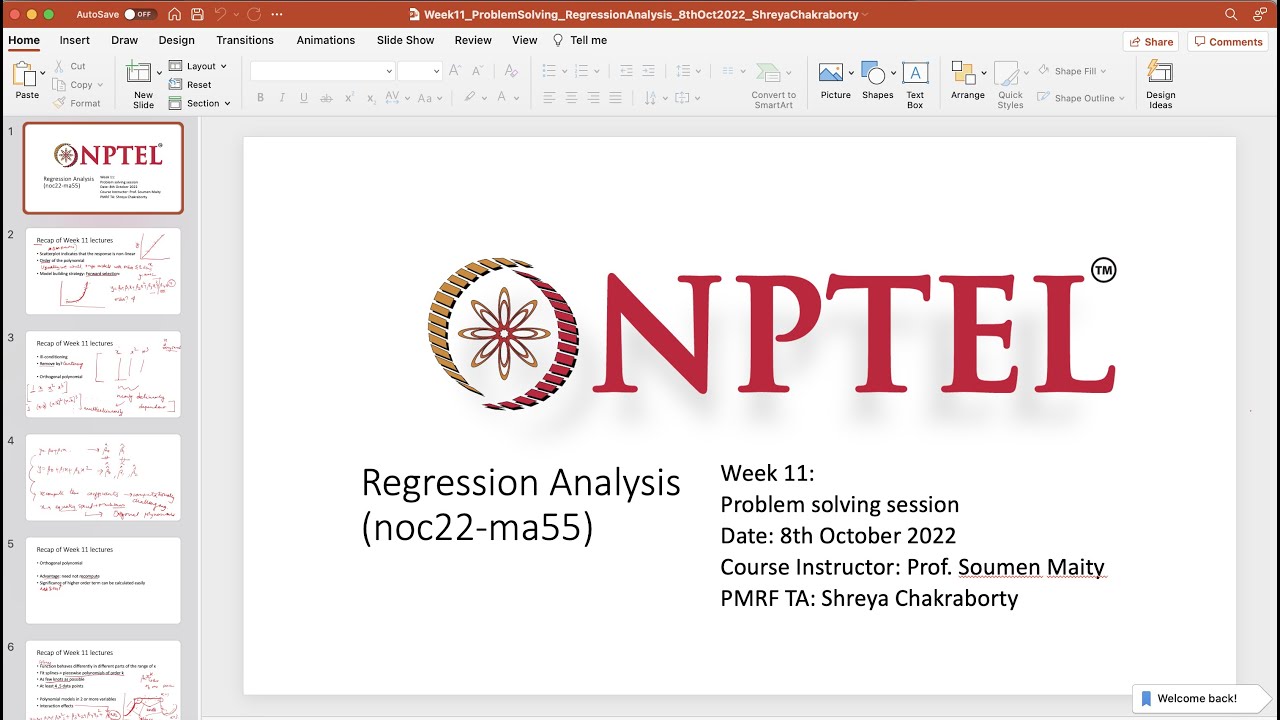Click the Increase Font Size icon
1280x720 pixels.
(456, 71)
